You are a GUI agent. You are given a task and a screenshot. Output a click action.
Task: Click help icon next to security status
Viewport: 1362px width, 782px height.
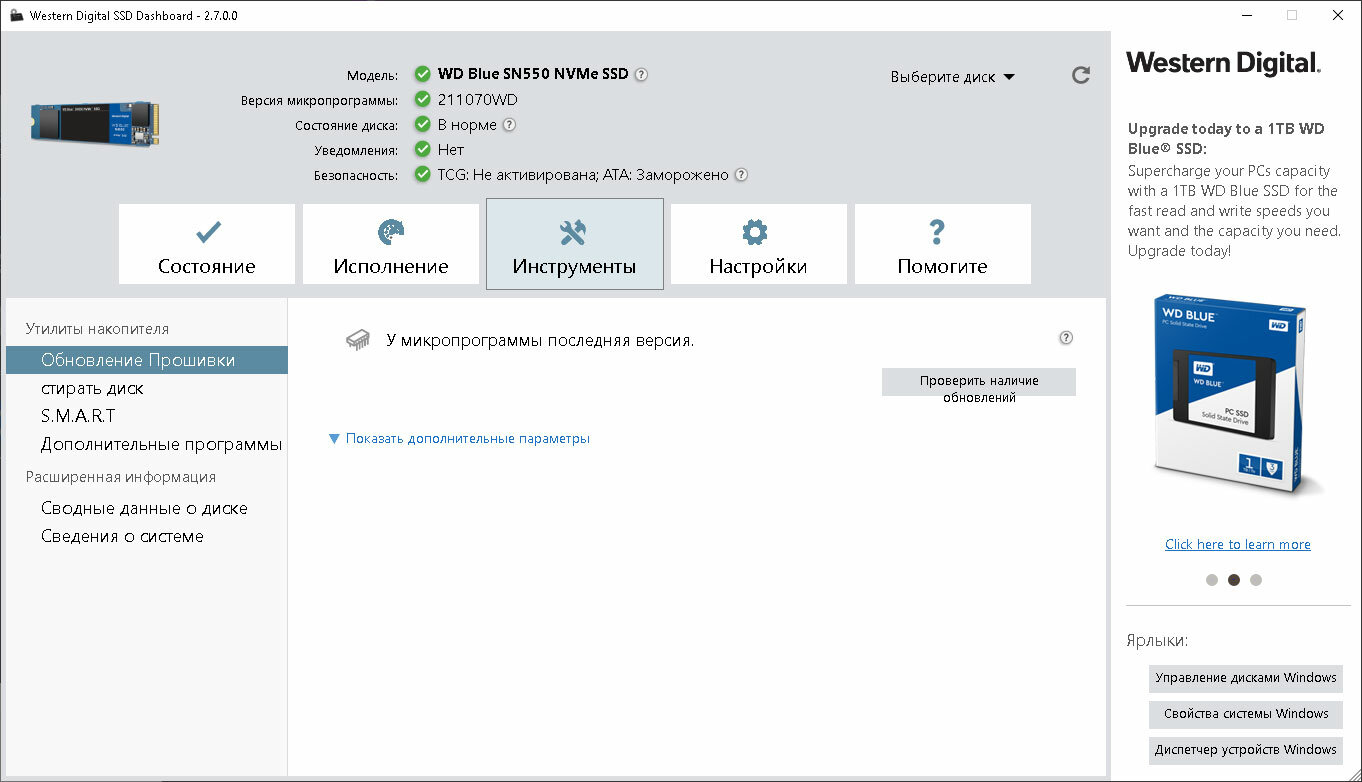pos(741,175)
